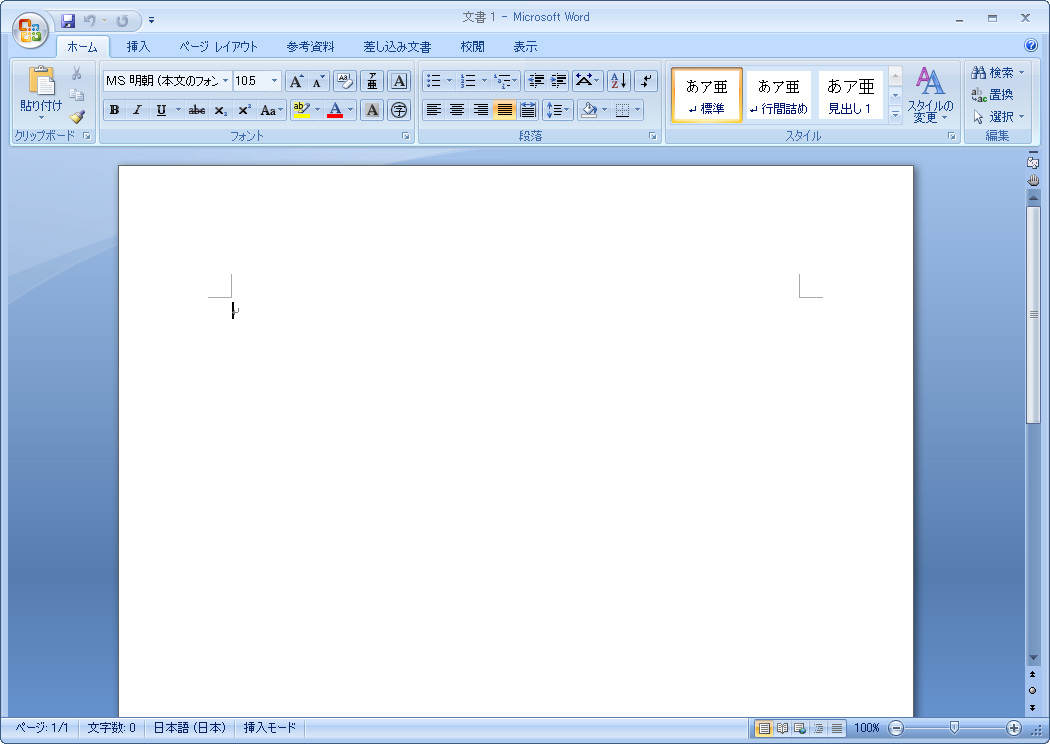Open the 表示 tab
Viewport: 1050px width, 744px height.
click(x=525, y=47)
